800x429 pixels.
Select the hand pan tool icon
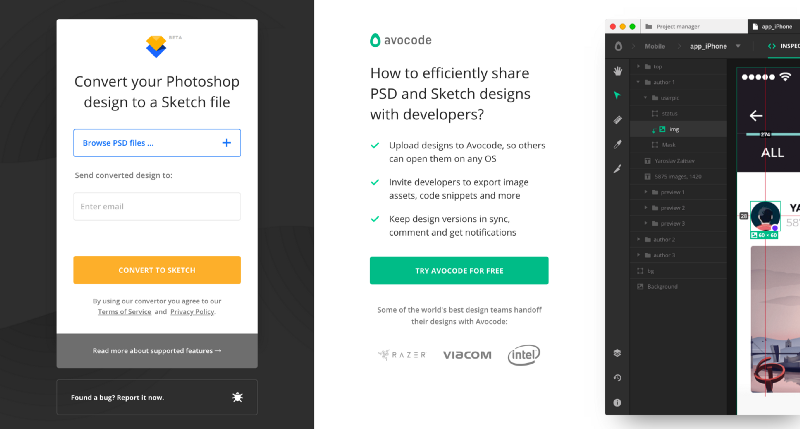tap(617, 71)
